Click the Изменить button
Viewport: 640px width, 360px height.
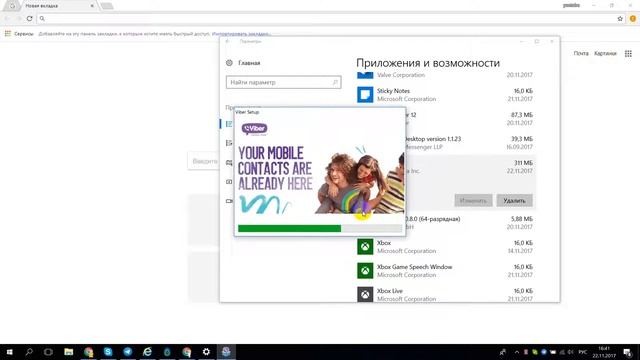473,200
